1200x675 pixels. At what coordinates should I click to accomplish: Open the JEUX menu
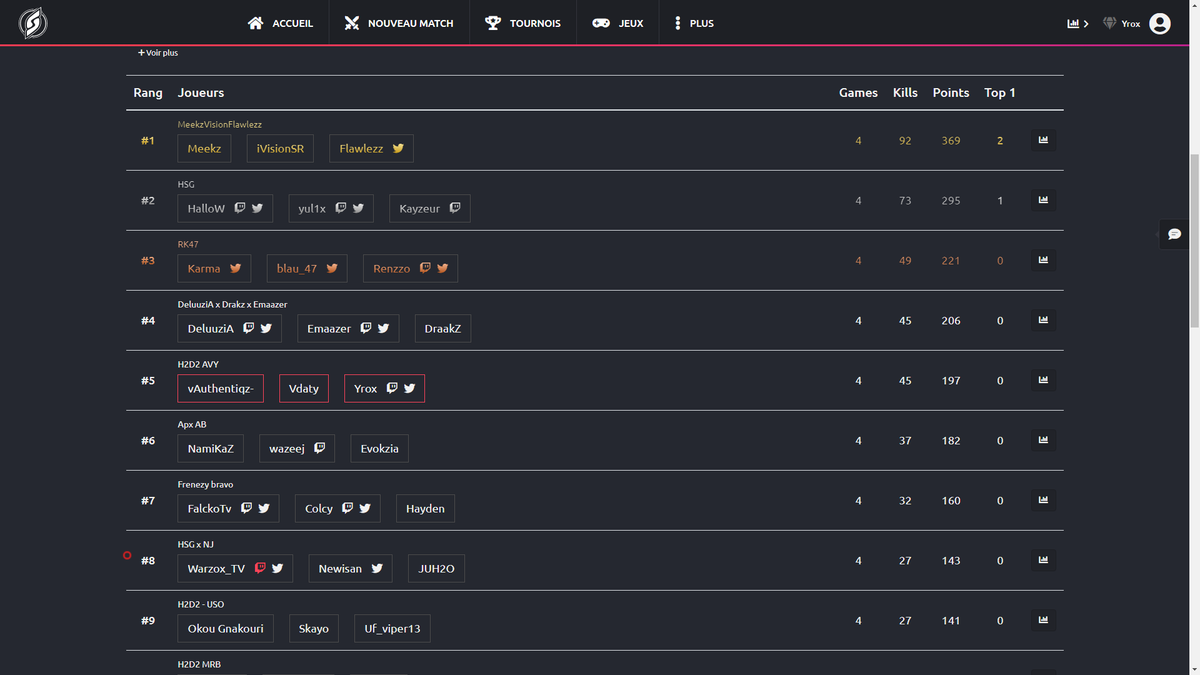[x=618, y=23]
